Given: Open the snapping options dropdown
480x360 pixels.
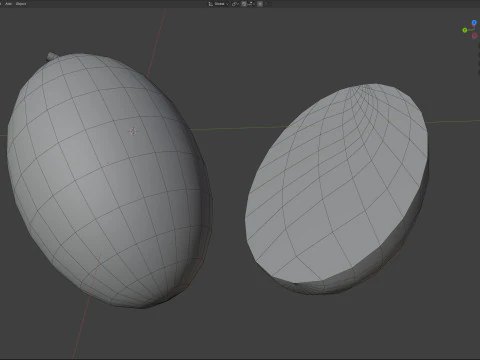Looking at the screenshot, I should pyautogui.click(x=251, y=4).
